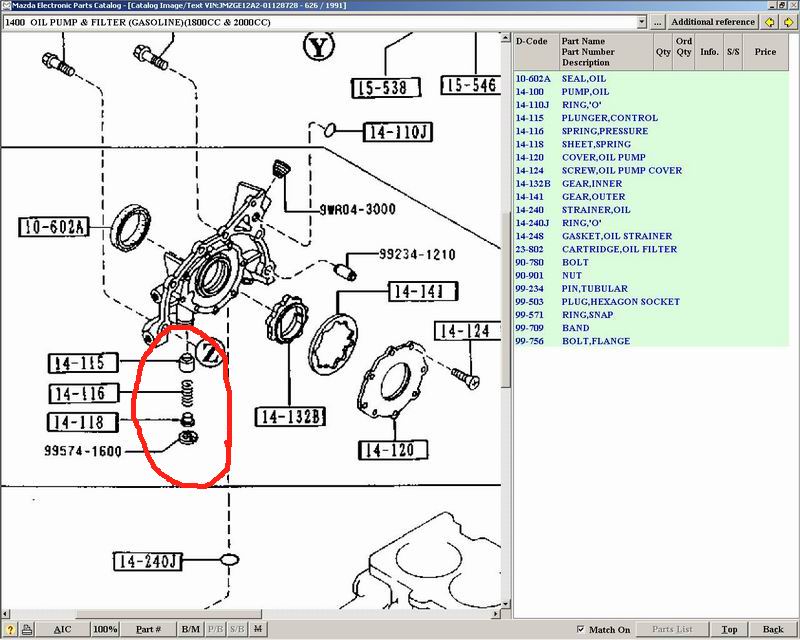Select PUMP,OIL row 14-100
Image resolution: width=800 pixels, height=640 pixels.
click(x=652, y=92)
